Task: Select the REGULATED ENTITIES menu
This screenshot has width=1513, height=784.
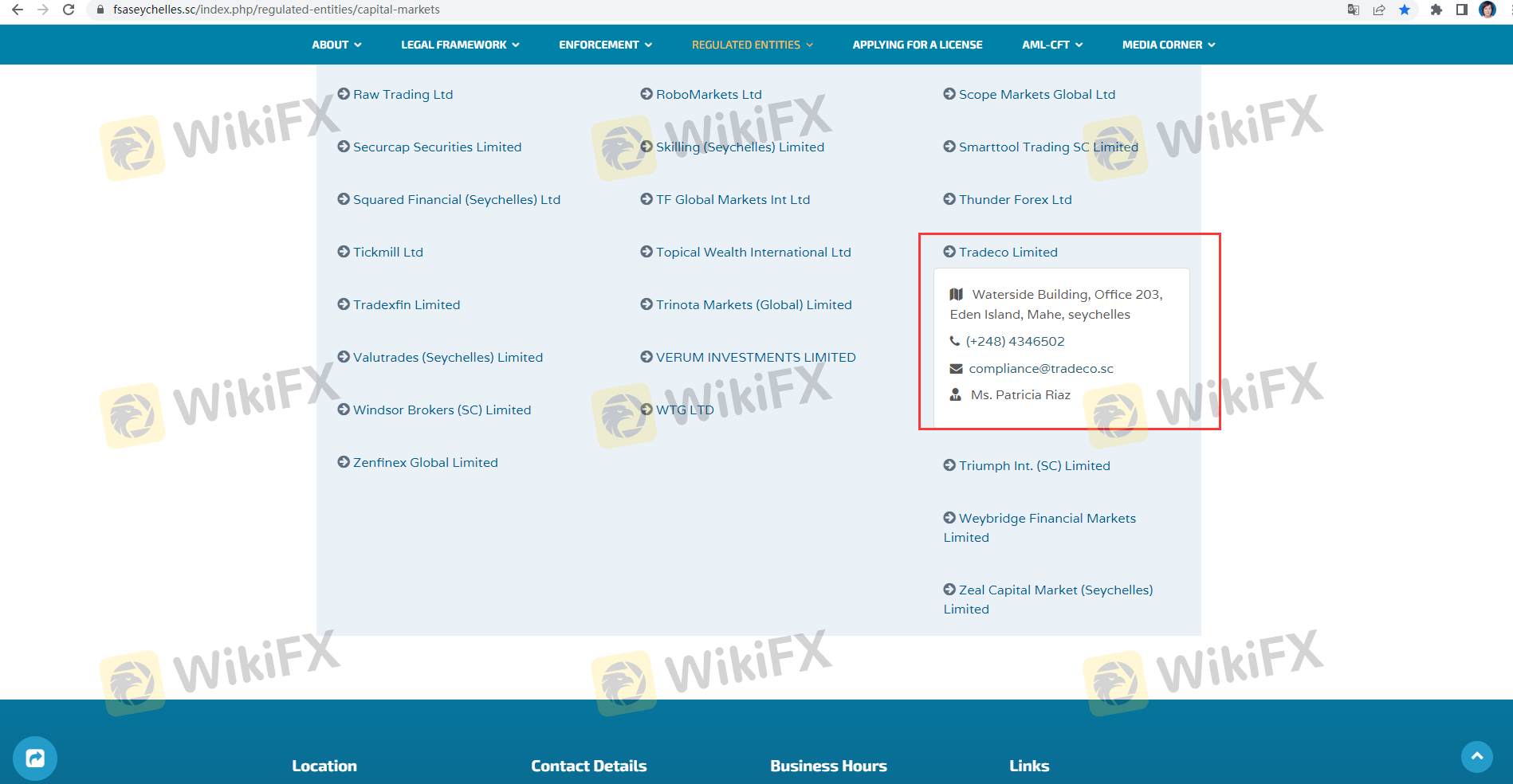Action: pos(753,45)
